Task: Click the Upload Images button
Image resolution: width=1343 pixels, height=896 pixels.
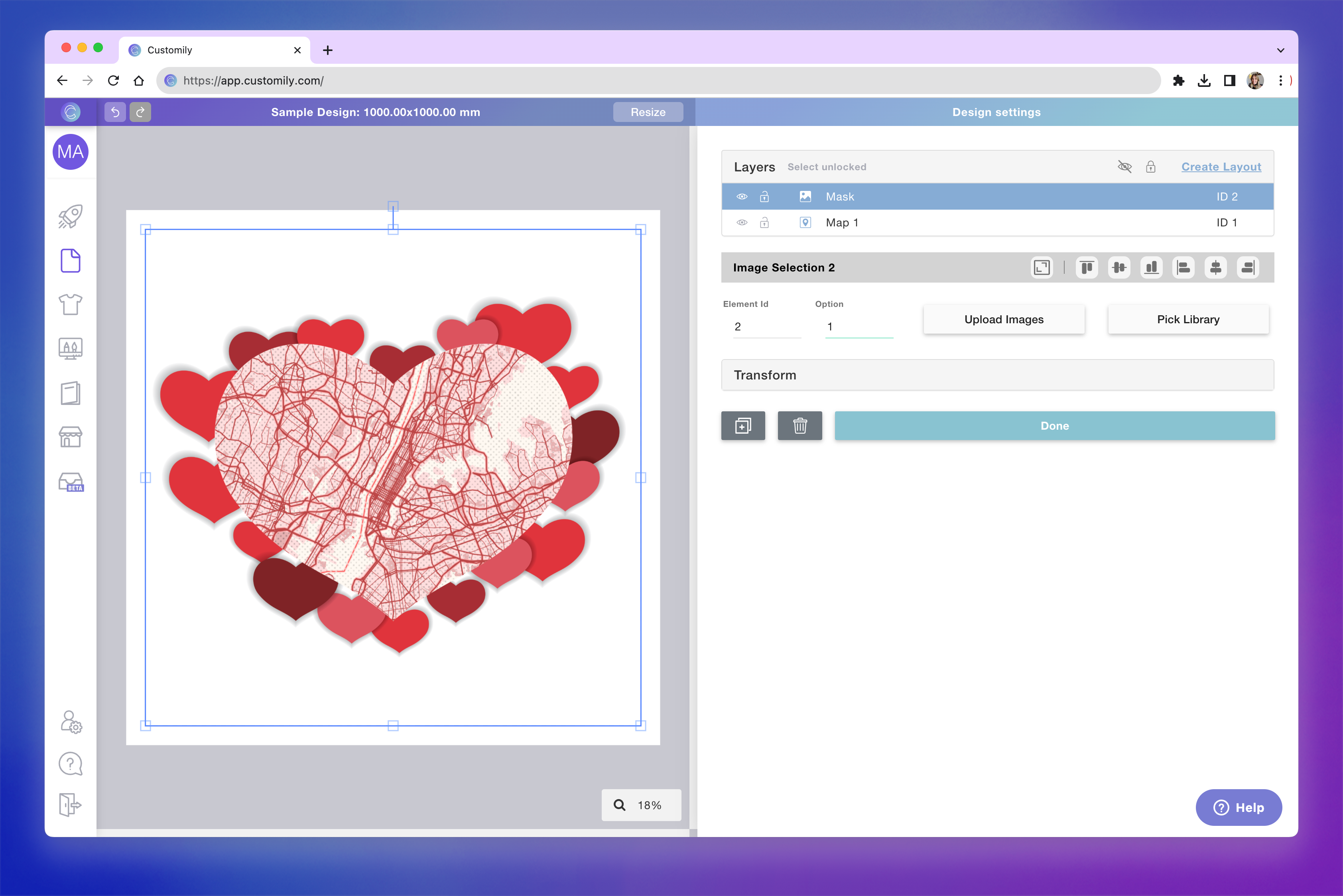Action: click(1003, 319)
